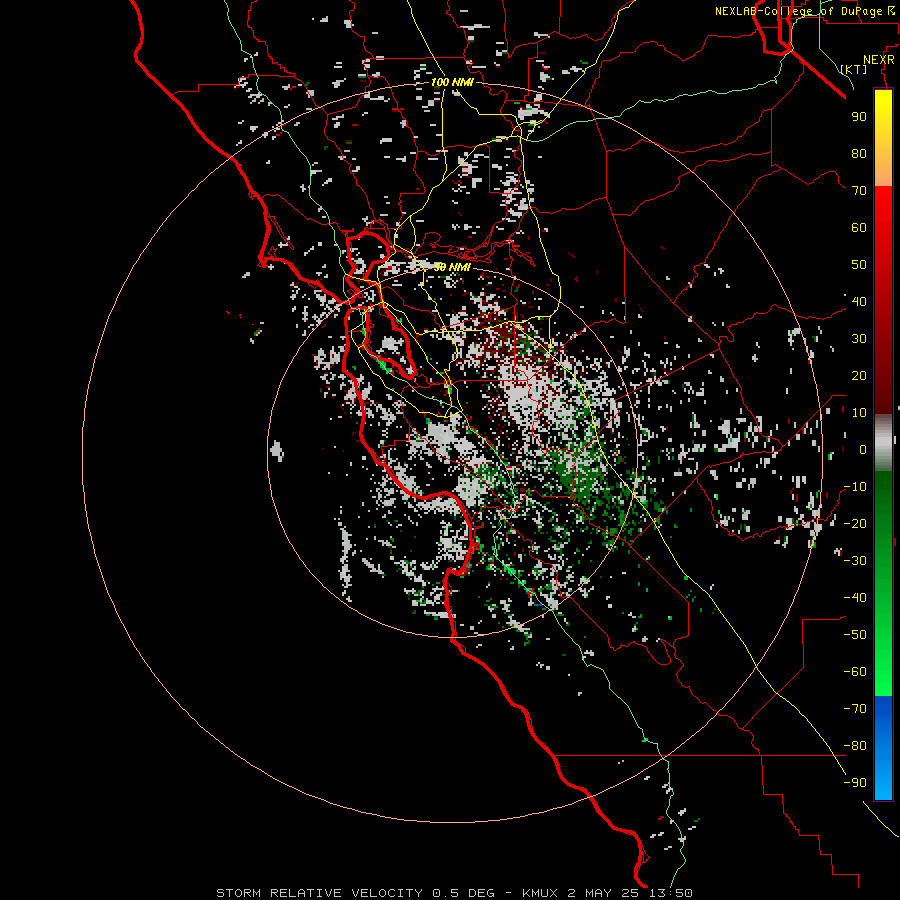The height and width of the screenshot is (900, 900).
Task: Click the "-10" value on velocity scale
Action: tap(855, 487)
